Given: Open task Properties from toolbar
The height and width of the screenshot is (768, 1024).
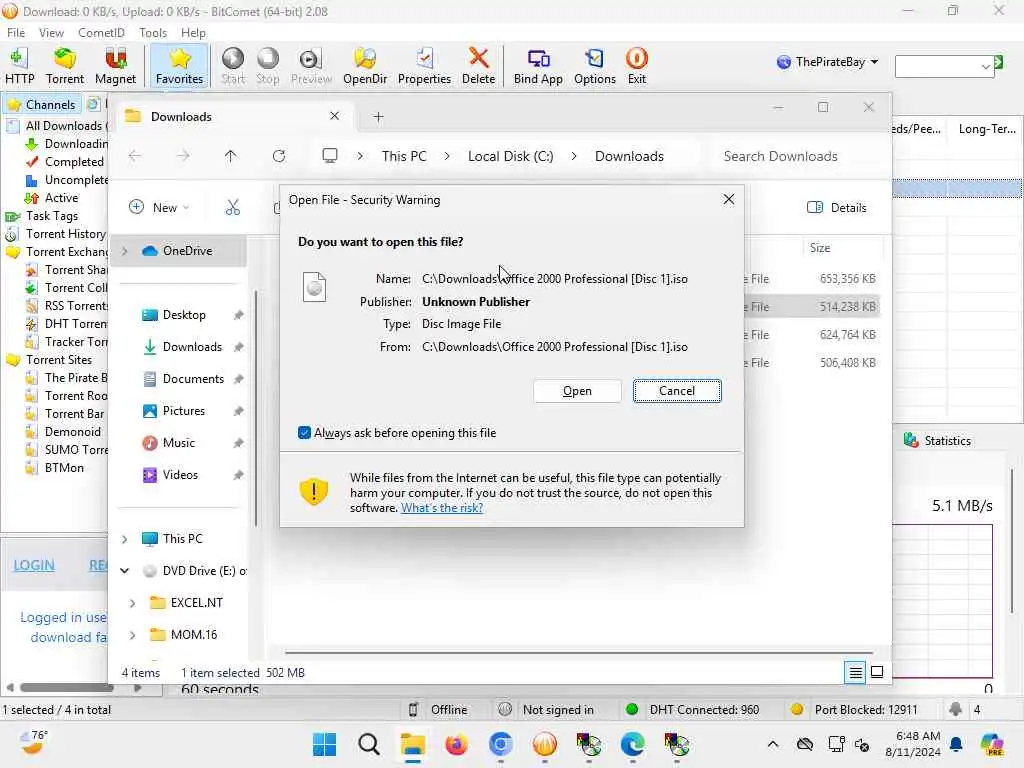Looking at the screenshot, I should click(x=424, y=65).
